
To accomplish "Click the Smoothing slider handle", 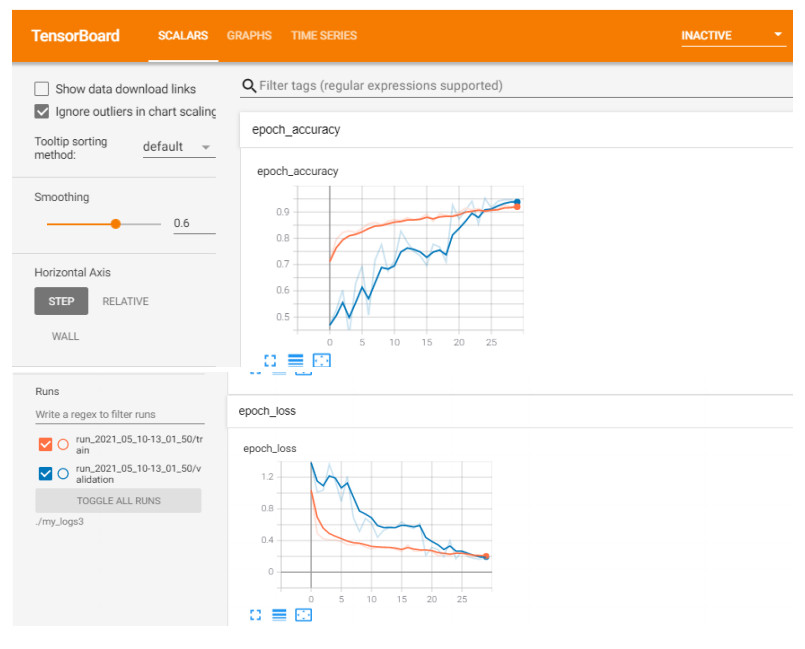I will coord(116,224).
